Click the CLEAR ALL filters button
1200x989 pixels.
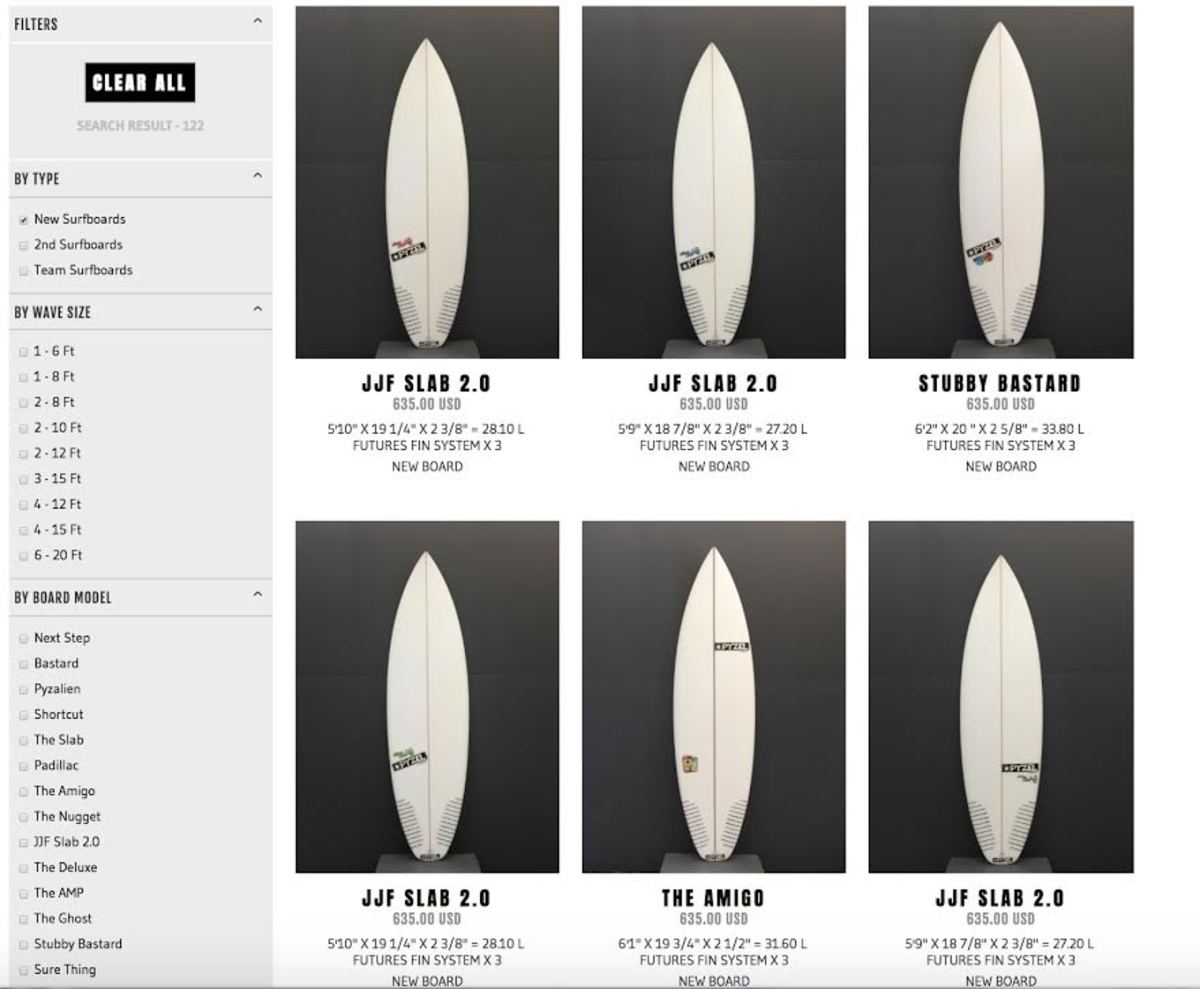[139, 81]
